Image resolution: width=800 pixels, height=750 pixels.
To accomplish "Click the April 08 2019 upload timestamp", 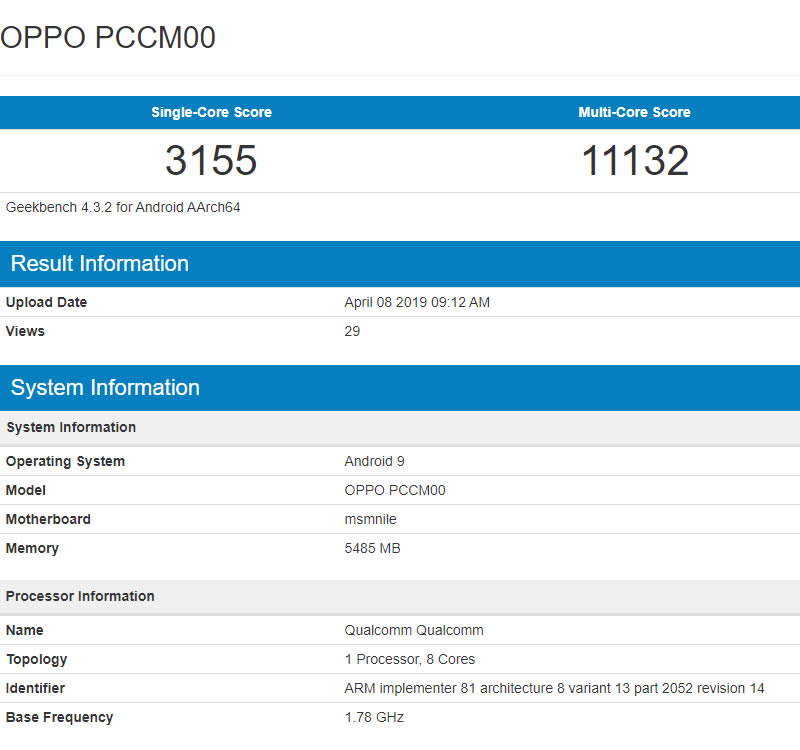I will pyautogui.click(x=417, y=302).
